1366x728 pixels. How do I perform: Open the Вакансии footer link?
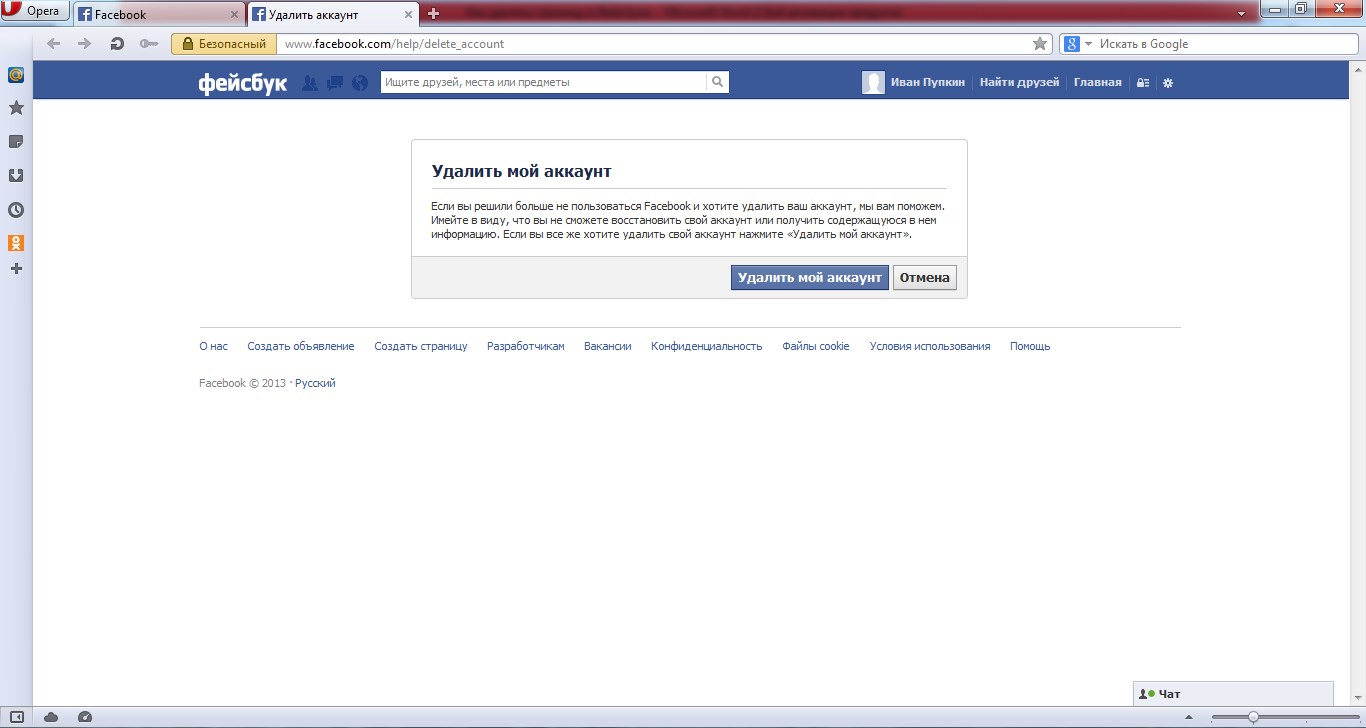click(x=608, y=346)
